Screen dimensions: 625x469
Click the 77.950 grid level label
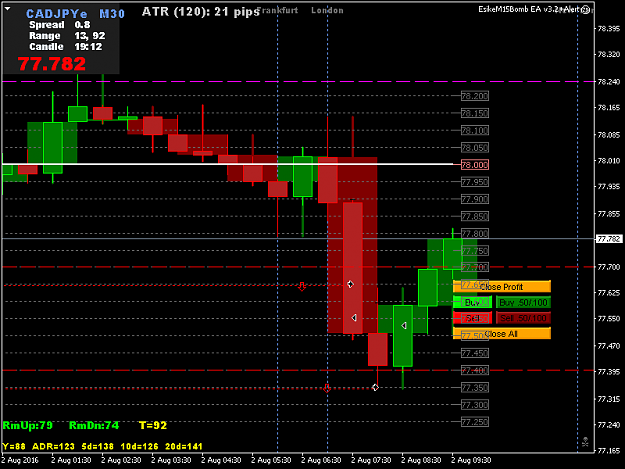click(475, 182)
